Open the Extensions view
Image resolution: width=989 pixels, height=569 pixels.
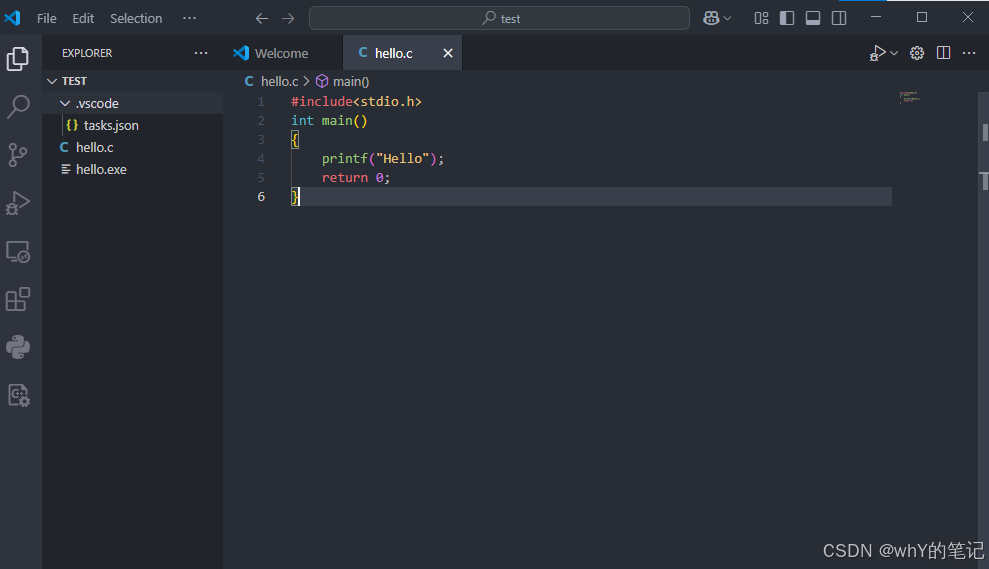(x=18, y=299)
